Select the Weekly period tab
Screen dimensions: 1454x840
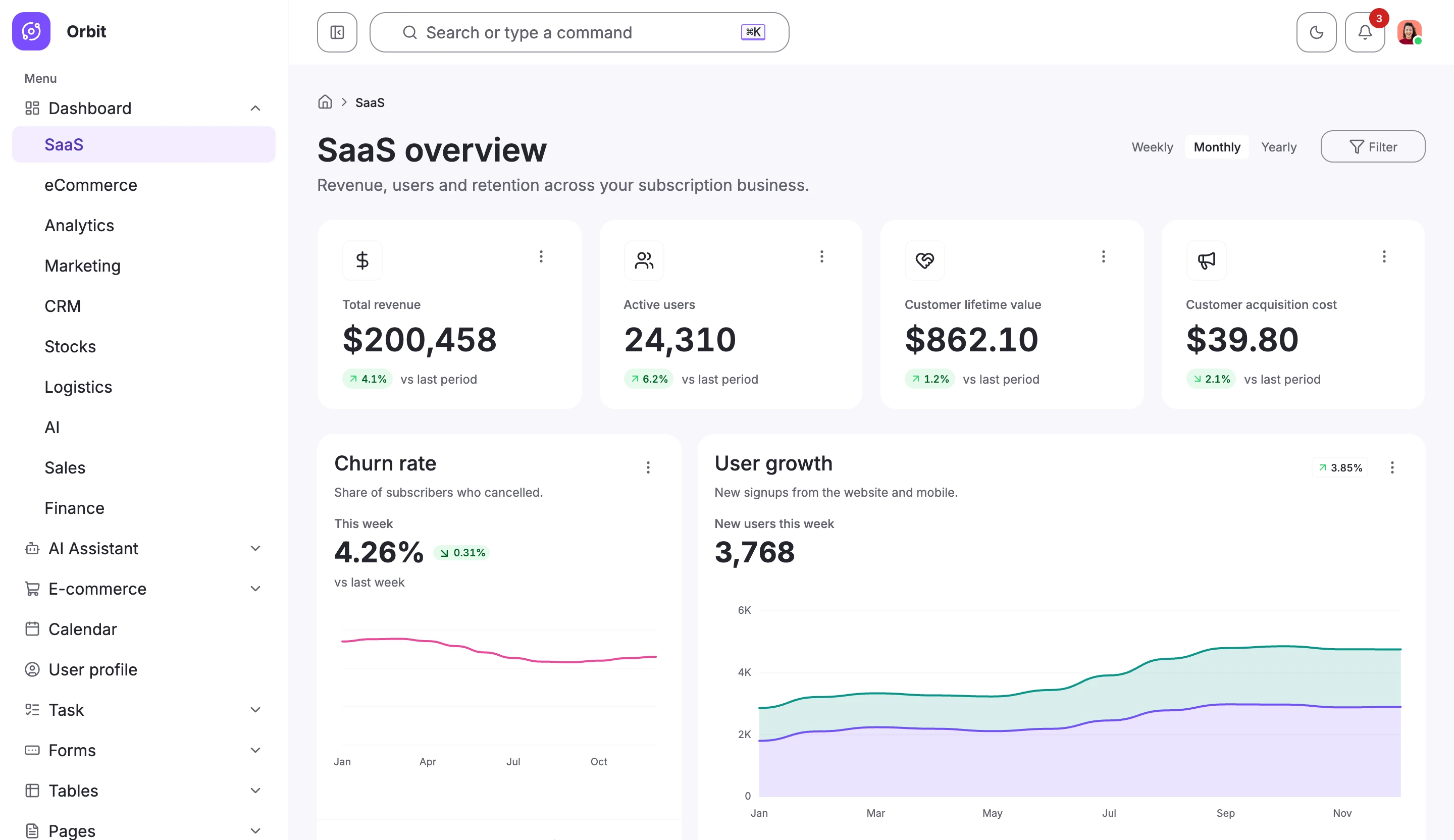pyautogui.click(x=1152, y=147)
